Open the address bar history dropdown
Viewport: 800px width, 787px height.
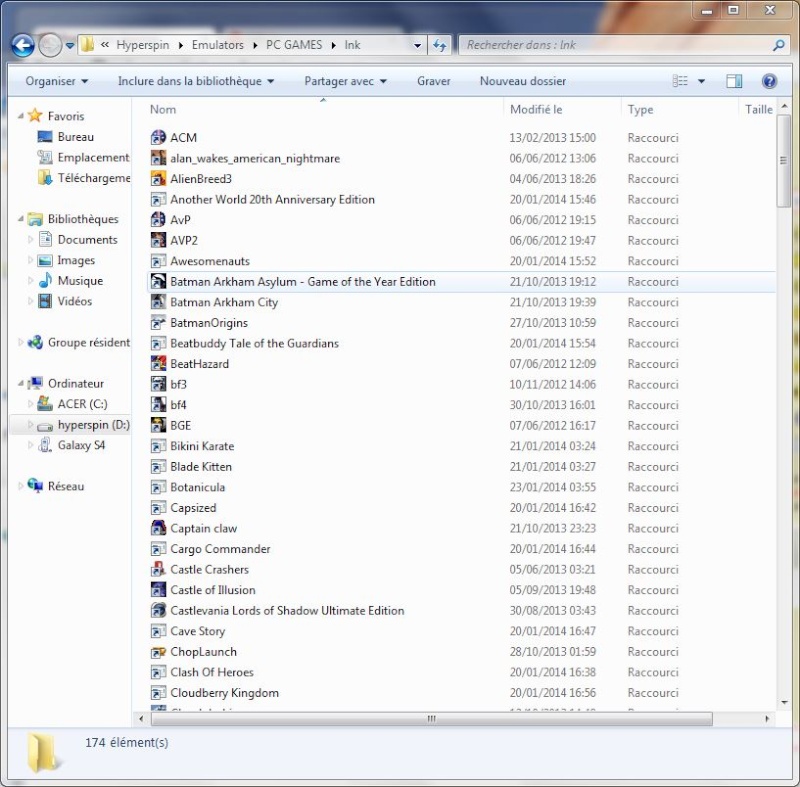pos(417,45)
